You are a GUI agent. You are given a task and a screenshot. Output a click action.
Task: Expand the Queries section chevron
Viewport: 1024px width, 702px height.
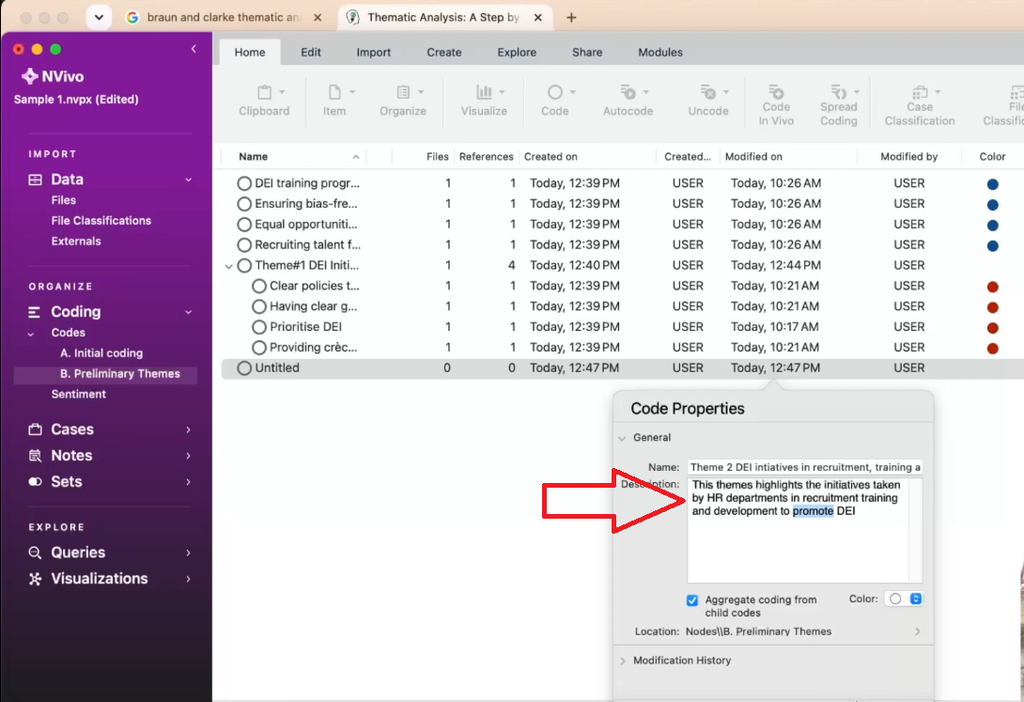point(188,553)
